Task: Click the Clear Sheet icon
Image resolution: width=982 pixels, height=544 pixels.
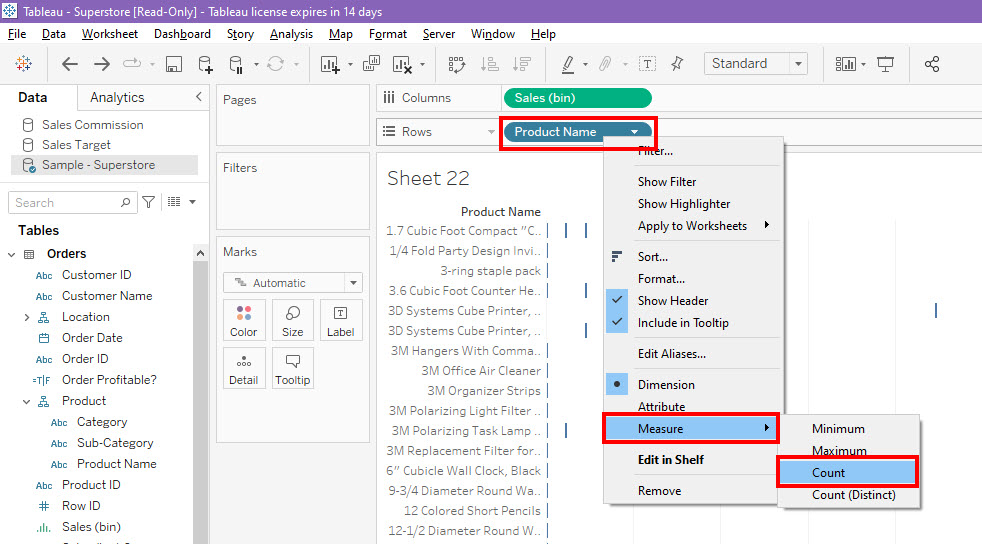Action: pyautogui.click(x=401, y=64)
